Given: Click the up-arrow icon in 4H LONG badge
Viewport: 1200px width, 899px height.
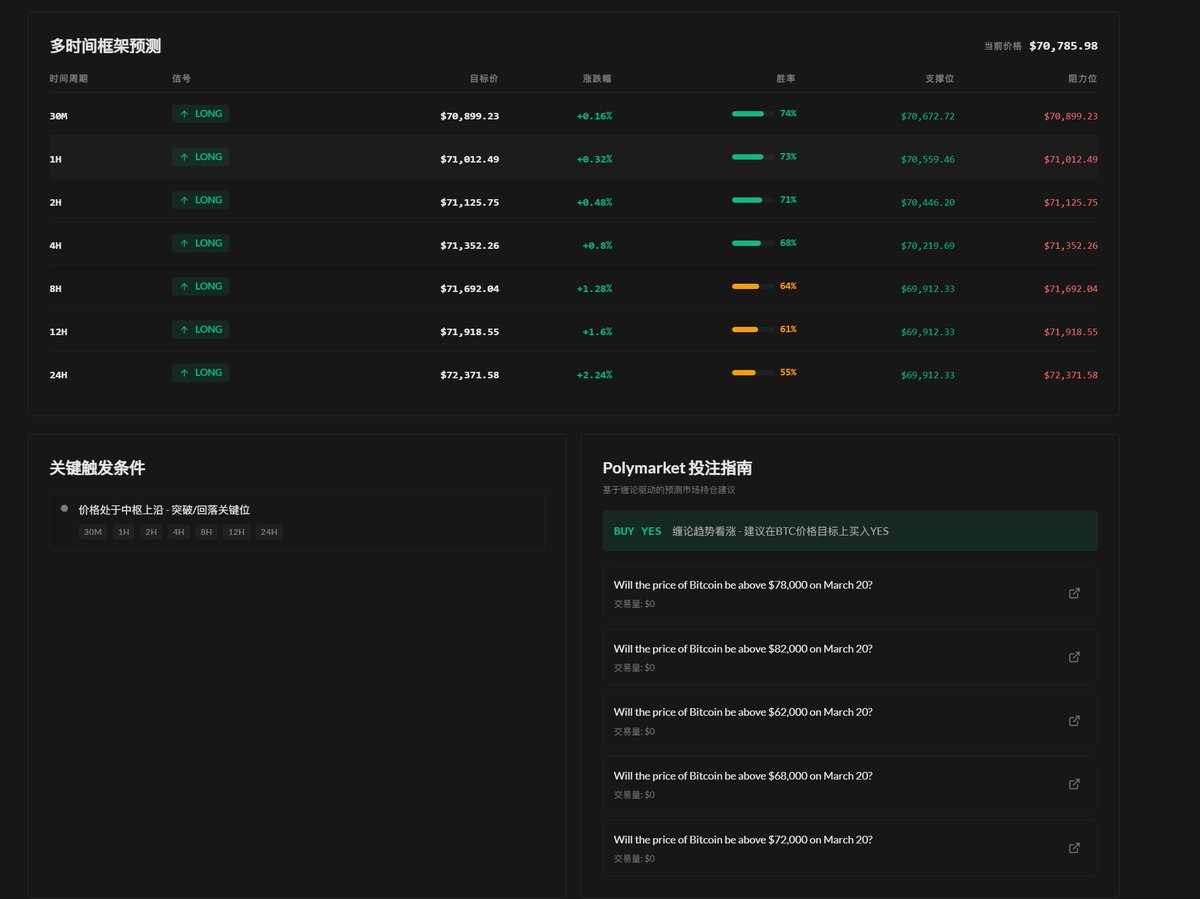Looking at the screenshot, I should coord(184,243).
